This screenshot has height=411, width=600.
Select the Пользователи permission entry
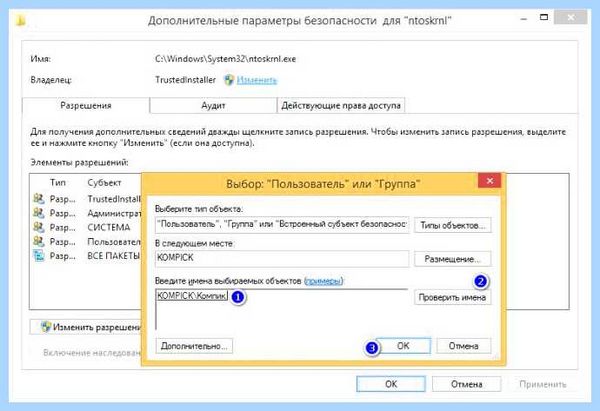87,241
